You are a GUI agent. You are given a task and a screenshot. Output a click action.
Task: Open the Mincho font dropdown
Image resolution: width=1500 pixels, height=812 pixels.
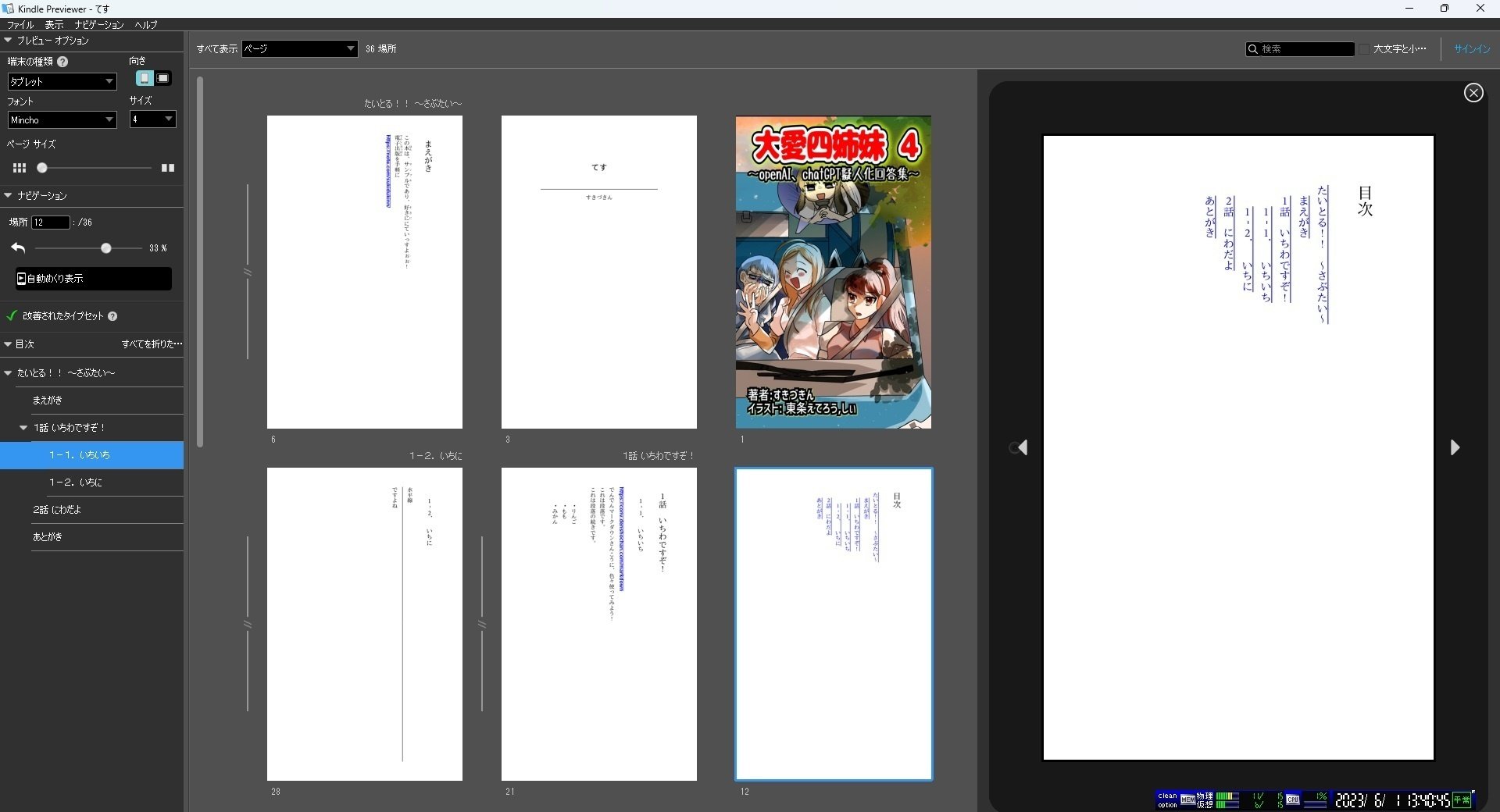(x=61, y=119)
